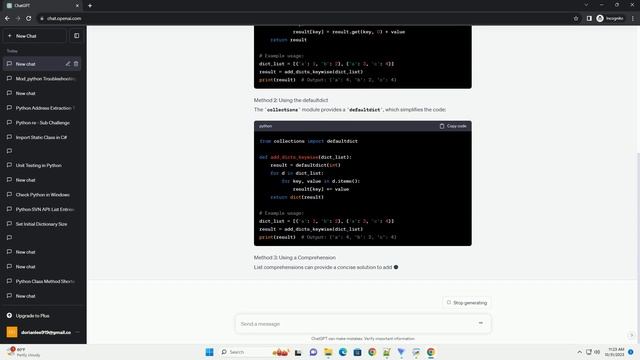The image size is (640, 360).
Task: Open the Python re - Sub Challenge chat
Action: click(x=42, y=122)
